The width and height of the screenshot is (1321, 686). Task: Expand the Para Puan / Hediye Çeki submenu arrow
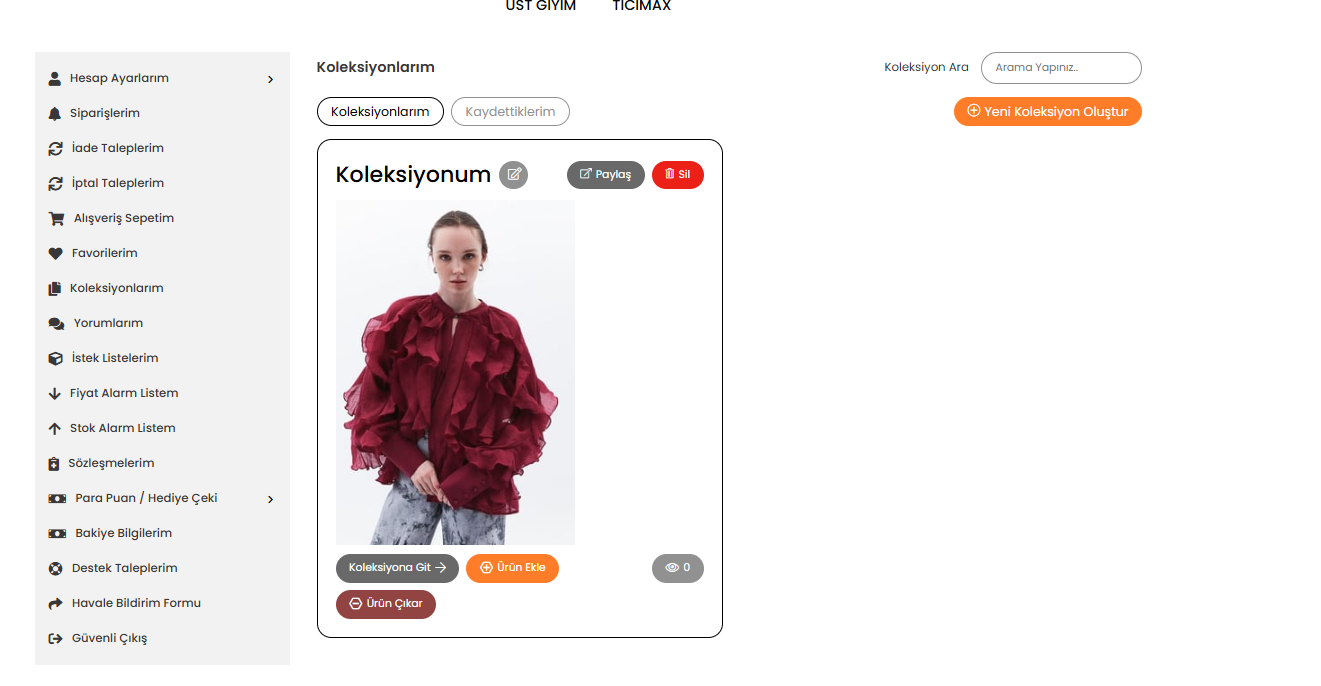point(270,499)
